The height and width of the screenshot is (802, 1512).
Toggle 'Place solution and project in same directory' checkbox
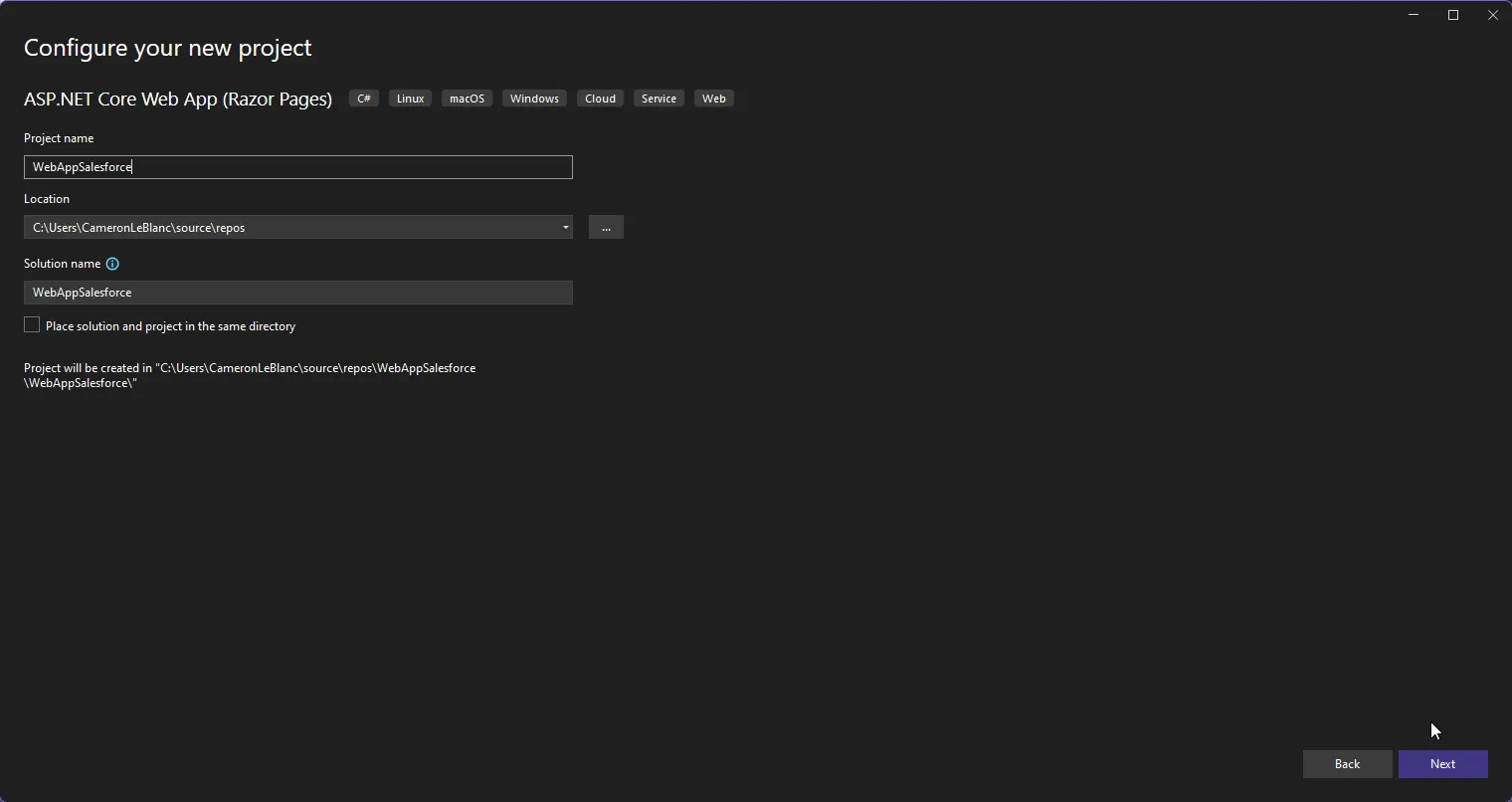[32, 325]
